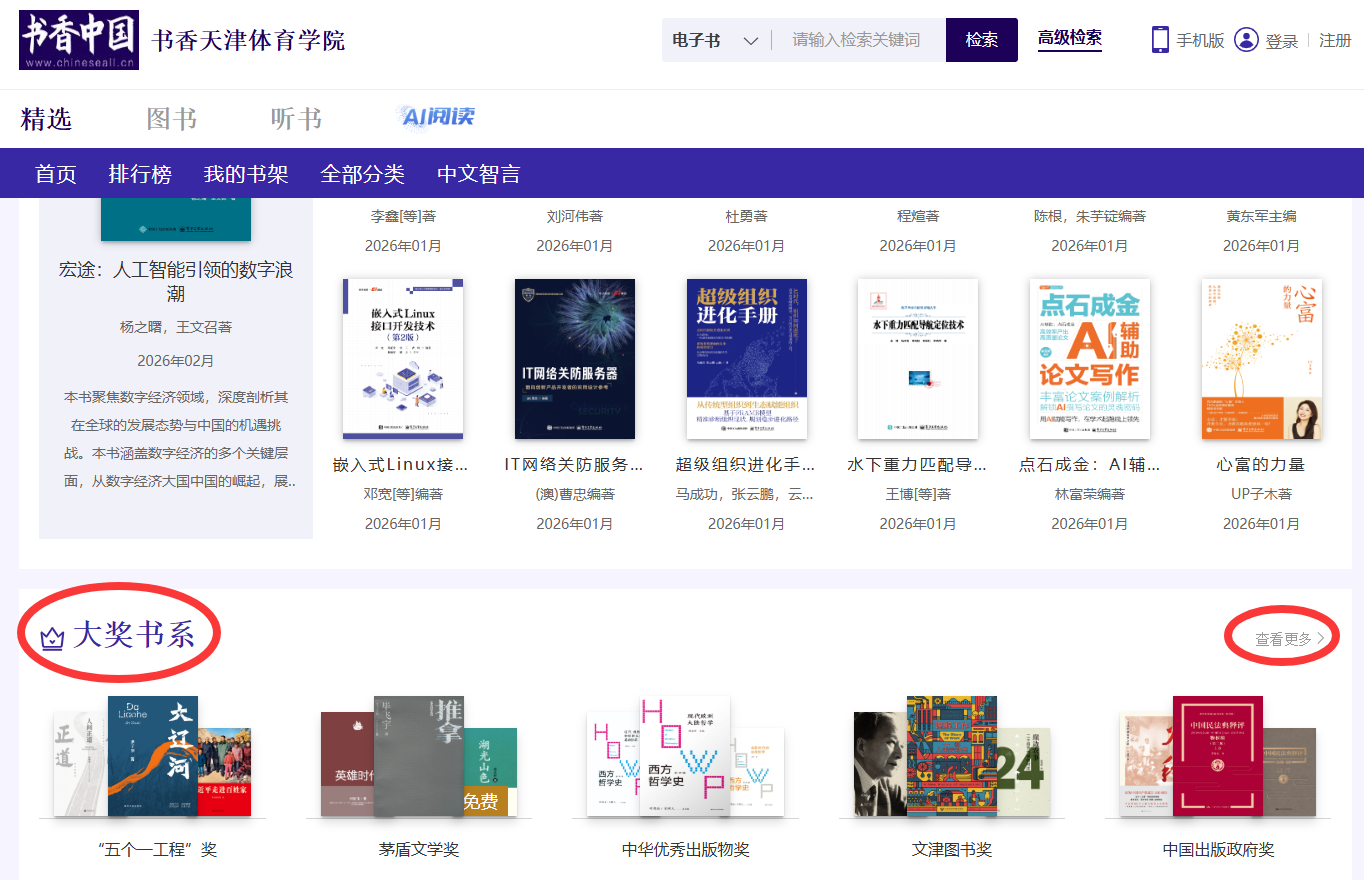Switch to the 听书 tab
Viewport: 1364px width, 880px height.
pos(296,119)
